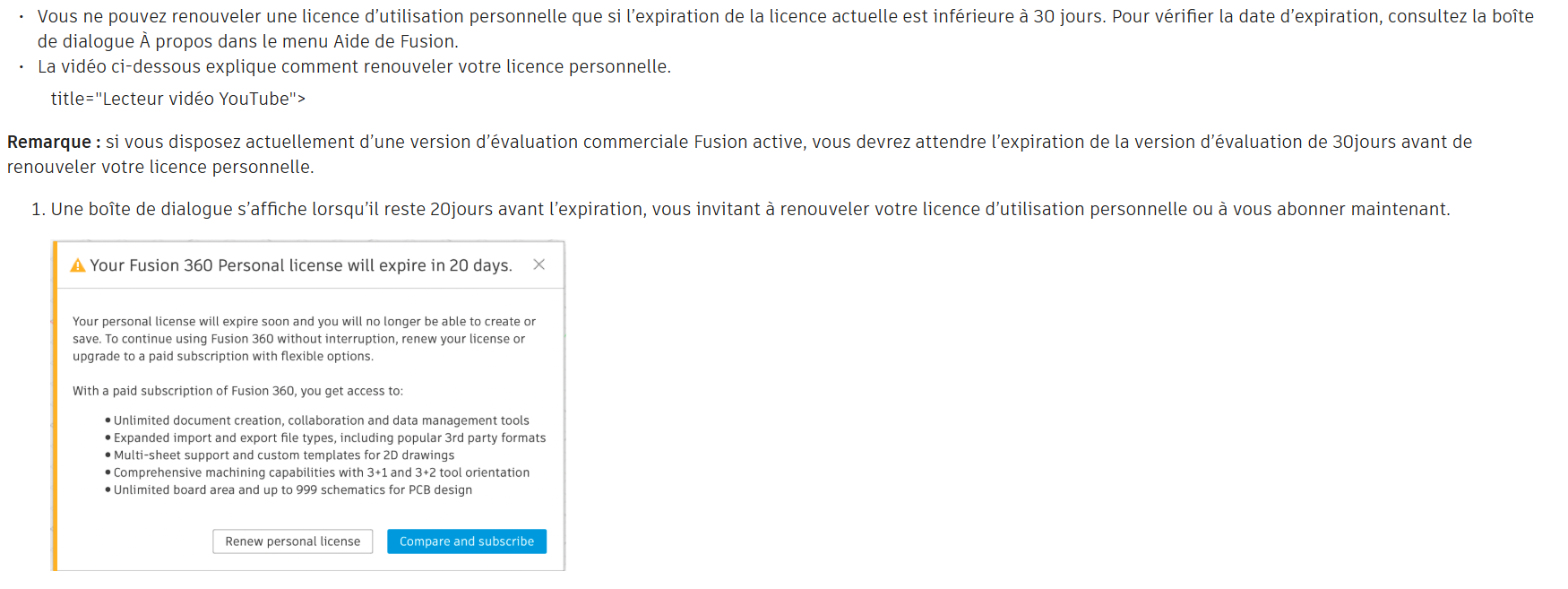Click the empty area left of dialog buttons
This screenshot has height=589, width=1568.
point(134,541)
